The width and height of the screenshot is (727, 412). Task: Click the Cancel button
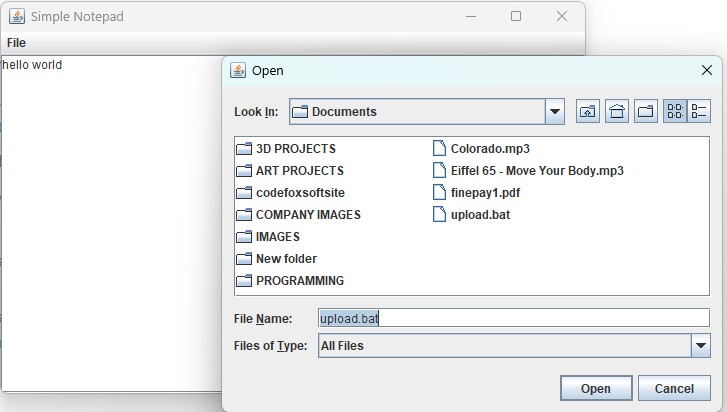(x=674, y=388)
